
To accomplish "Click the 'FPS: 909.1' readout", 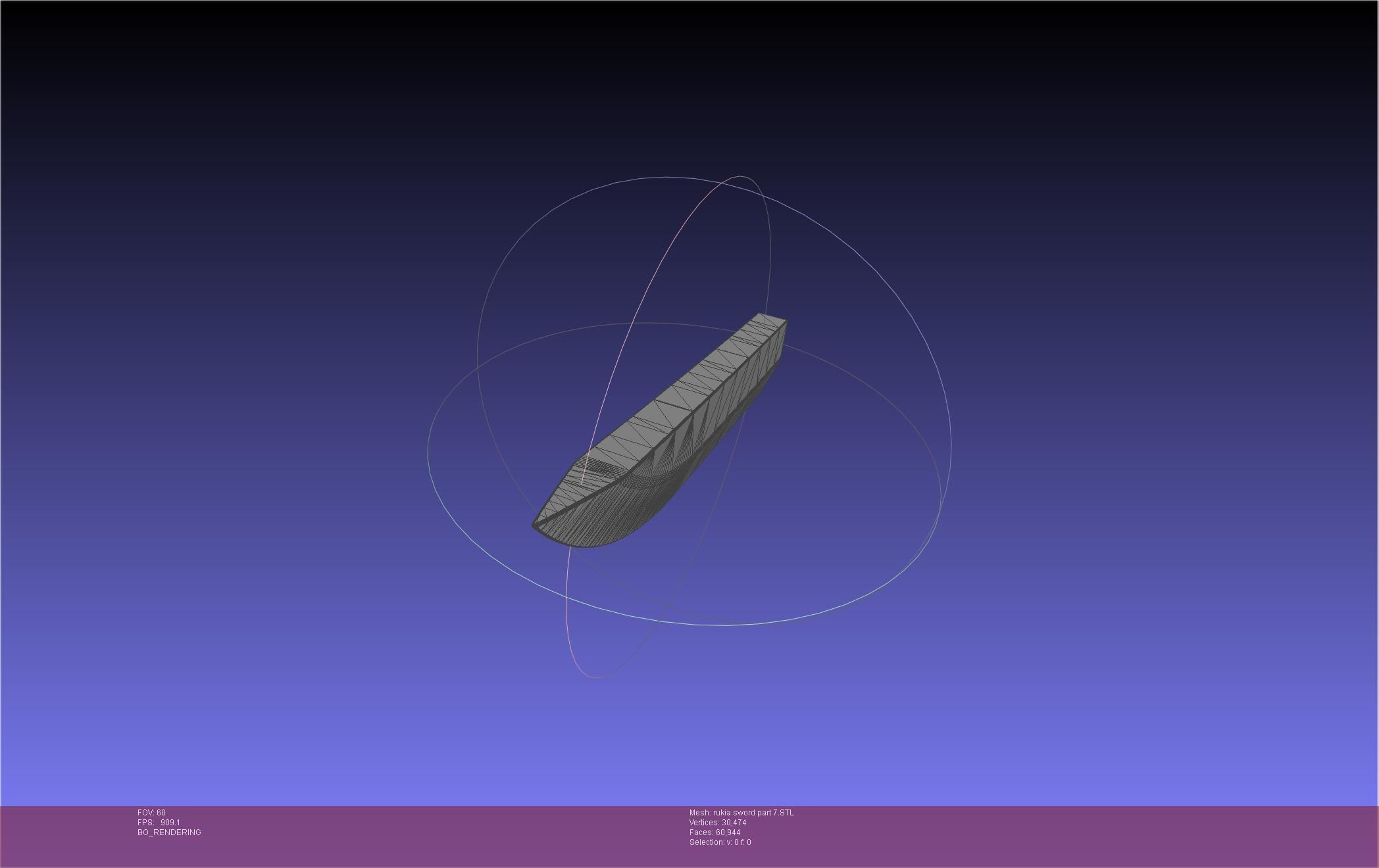I will tap(159, 823).
